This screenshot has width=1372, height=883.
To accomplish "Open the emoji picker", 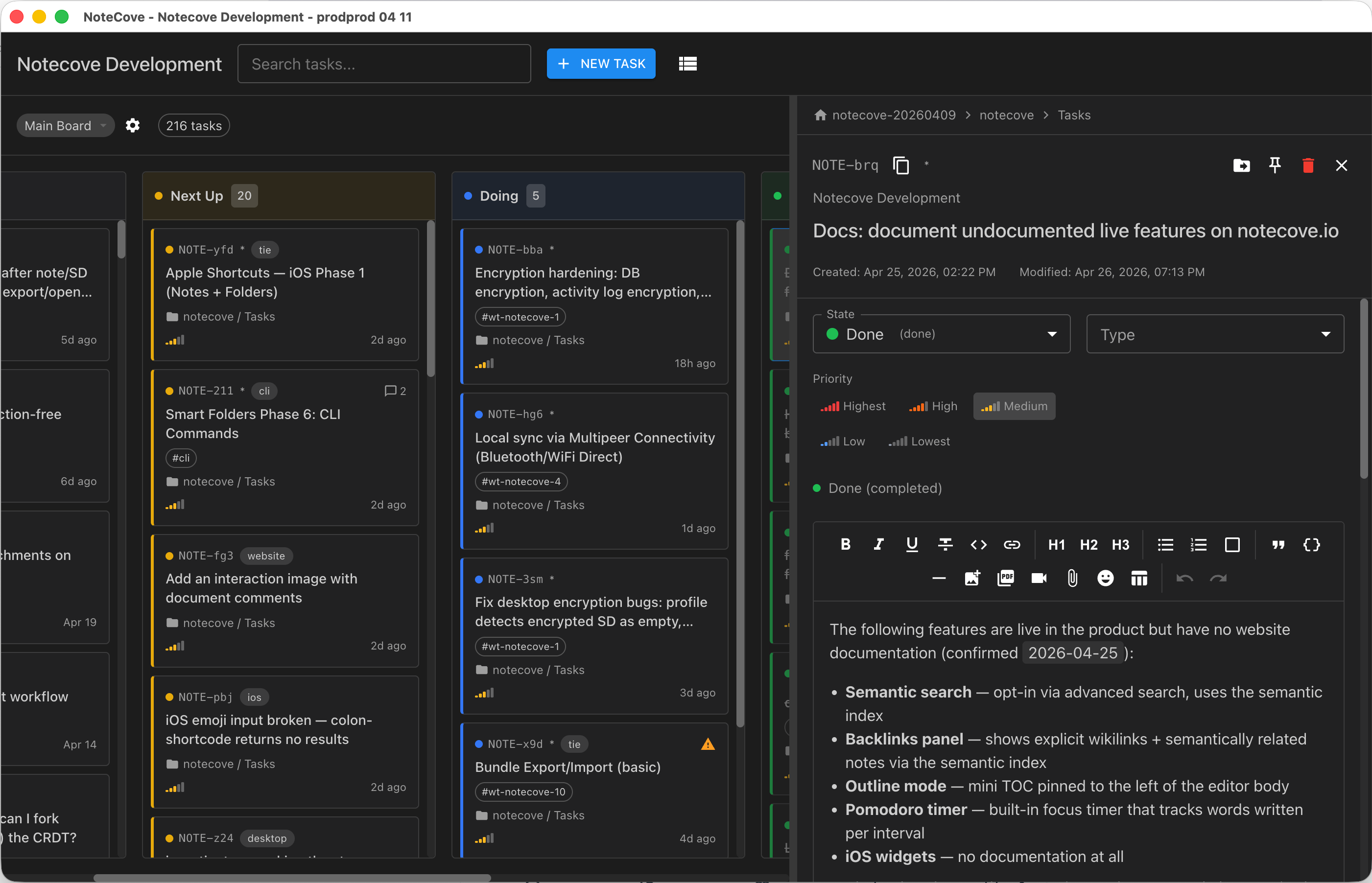I will click(x=1105, y=578).
